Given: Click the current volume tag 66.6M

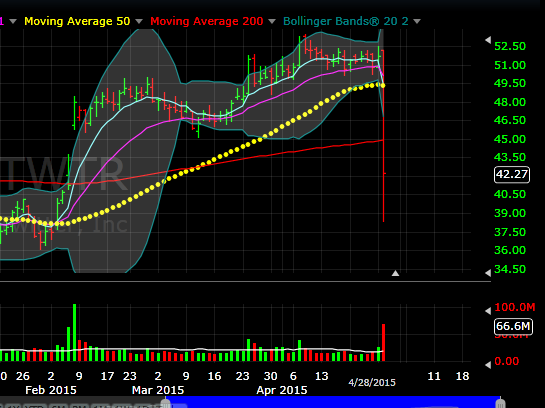Looking at the screenshot, I should 513,326.
